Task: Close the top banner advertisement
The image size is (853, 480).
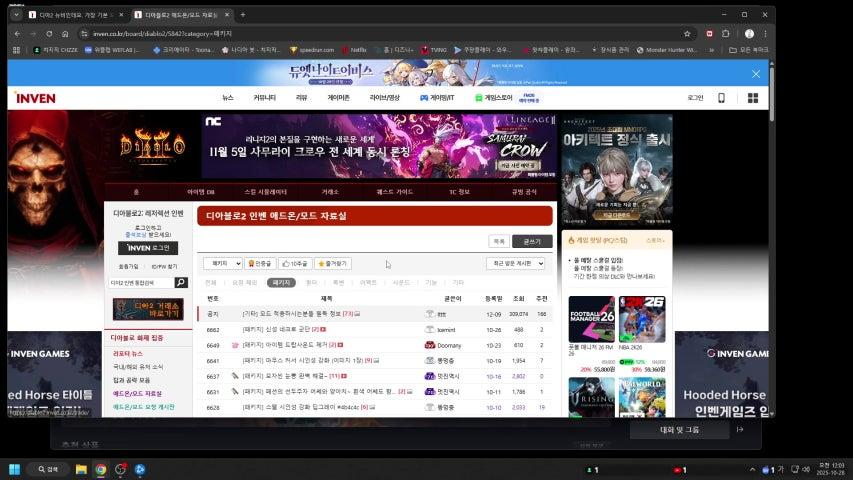Action: [x=756, y=73]
